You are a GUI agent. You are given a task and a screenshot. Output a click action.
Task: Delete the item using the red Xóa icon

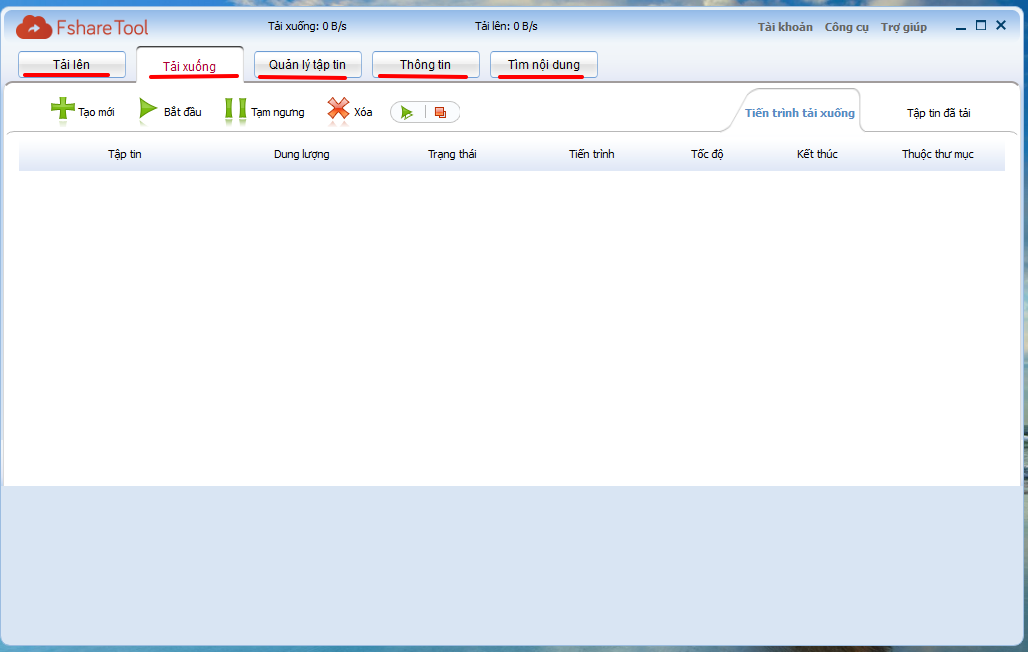pyautogui.click(x=339, y=110)
